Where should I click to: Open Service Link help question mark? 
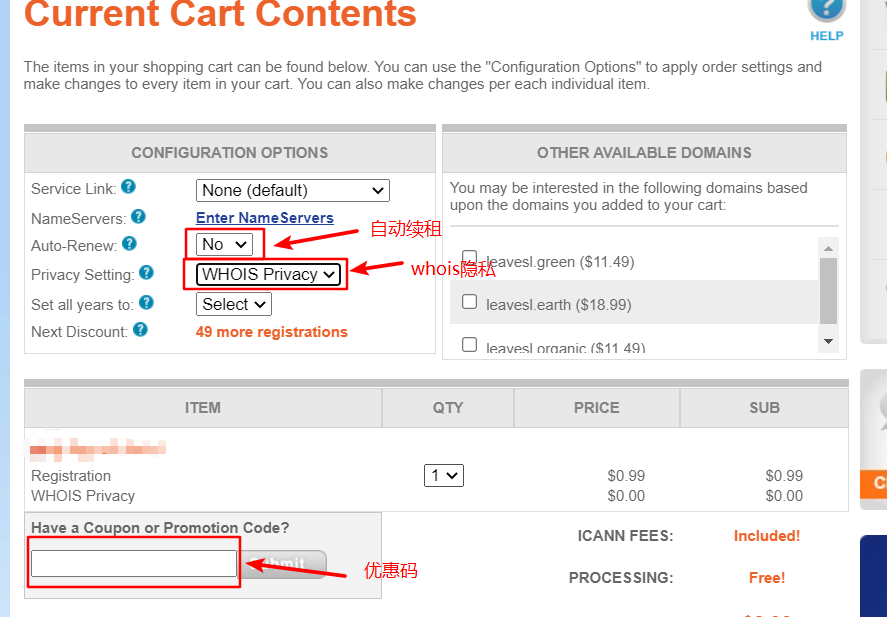pos(128,186)
